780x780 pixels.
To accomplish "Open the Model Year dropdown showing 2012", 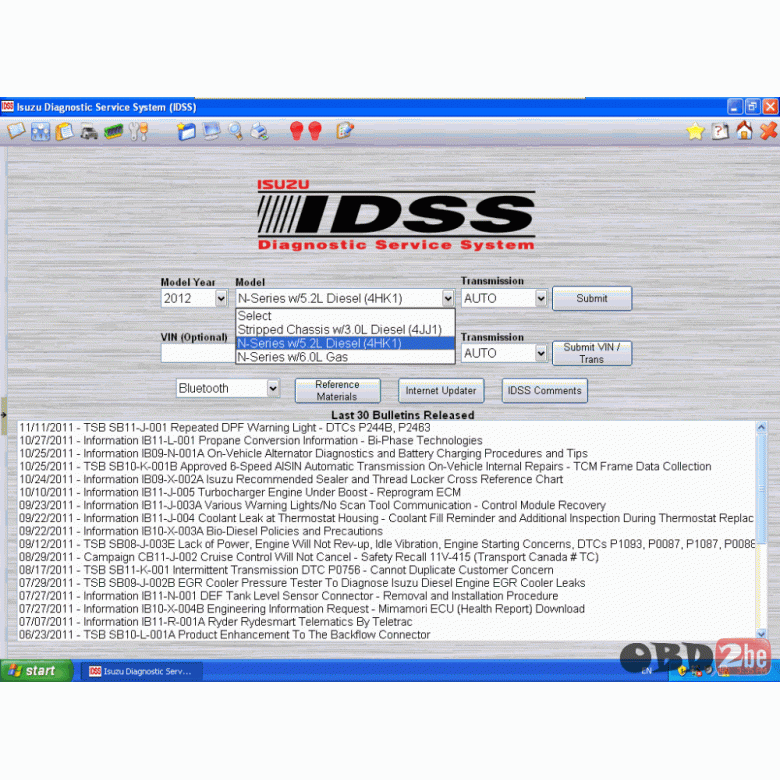I will point(195,298).
